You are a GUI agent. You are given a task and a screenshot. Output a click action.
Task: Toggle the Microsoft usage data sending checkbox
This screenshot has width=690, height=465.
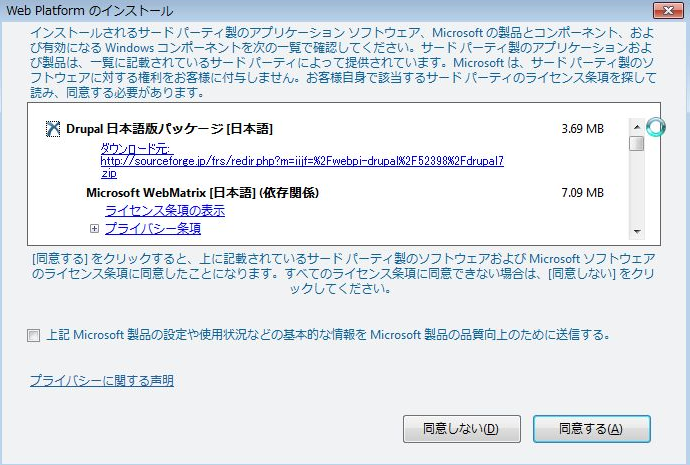(x=35, y=335)
